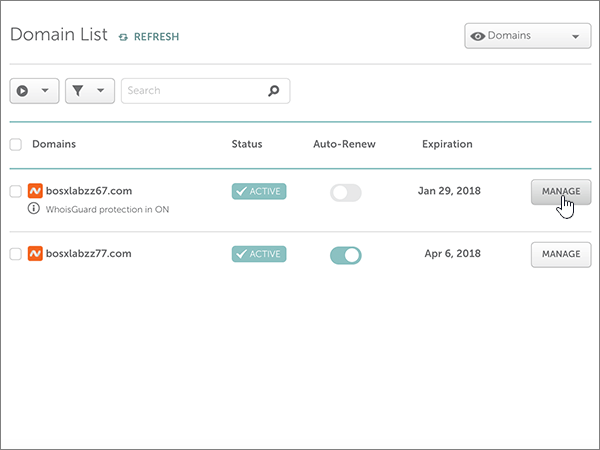Manage the bosxlabzz67.com domain
The height and width of the screenshot is (450, 600).
(560, 191)
